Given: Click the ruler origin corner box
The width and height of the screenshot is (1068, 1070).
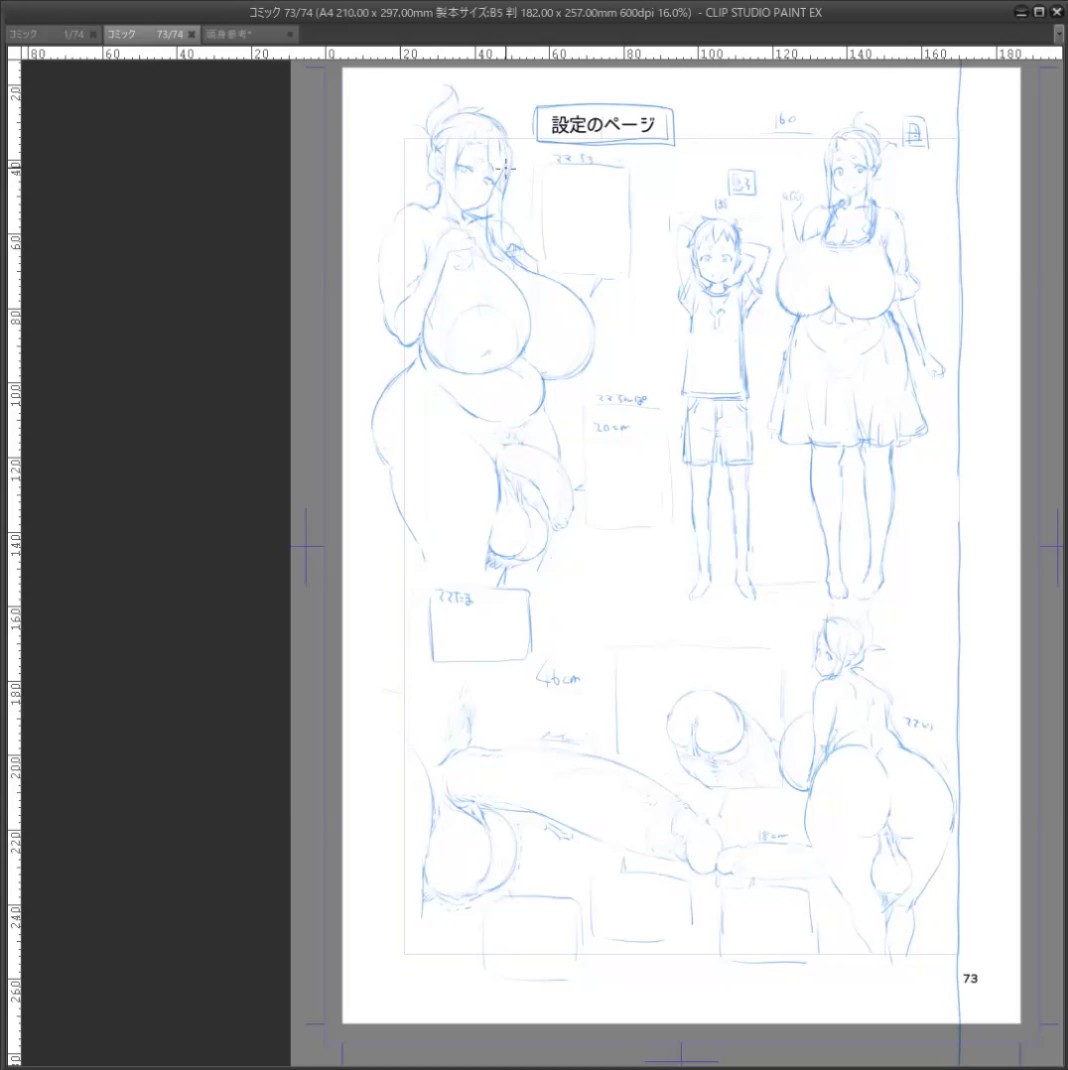Looking at the screenshot, I should tap(14, 53).
